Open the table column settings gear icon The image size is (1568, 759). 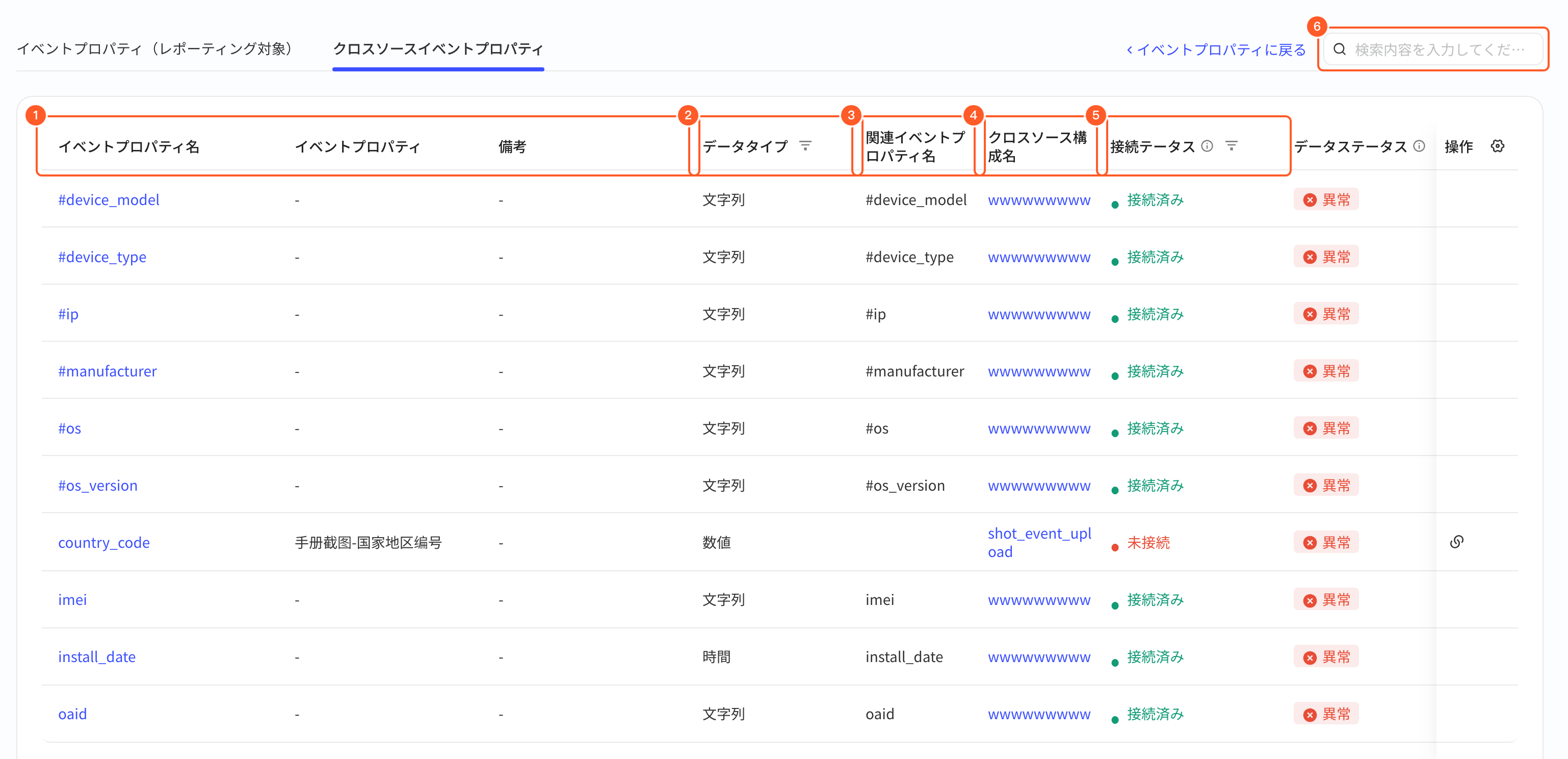point(1497,146)
